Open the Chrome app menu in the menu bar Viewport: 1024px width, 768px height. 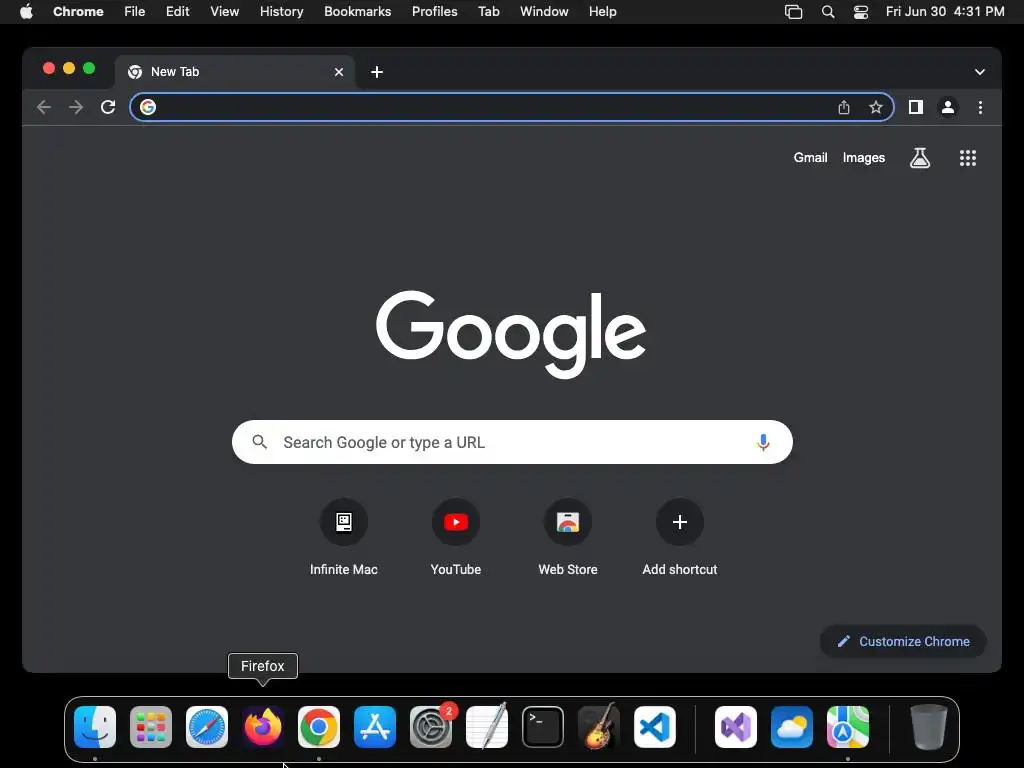point(78,12)
